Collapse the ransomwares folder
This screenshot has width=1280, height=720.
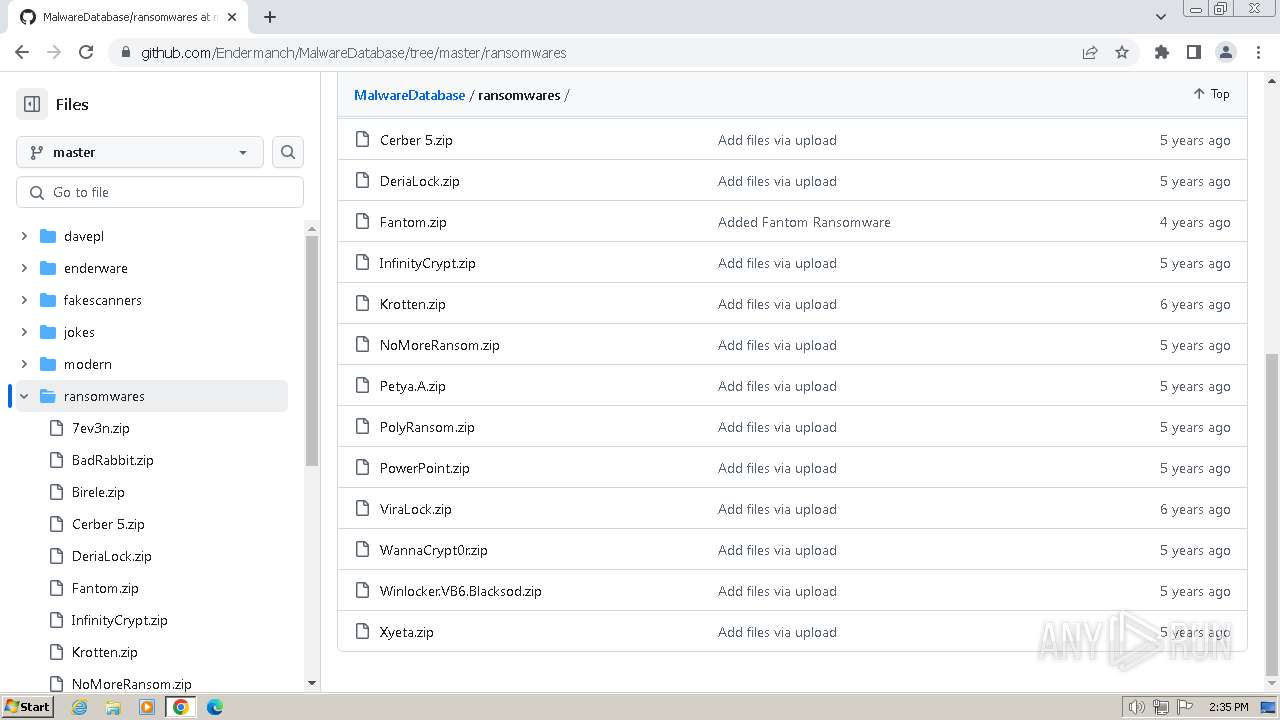click(x=24, y=396)
